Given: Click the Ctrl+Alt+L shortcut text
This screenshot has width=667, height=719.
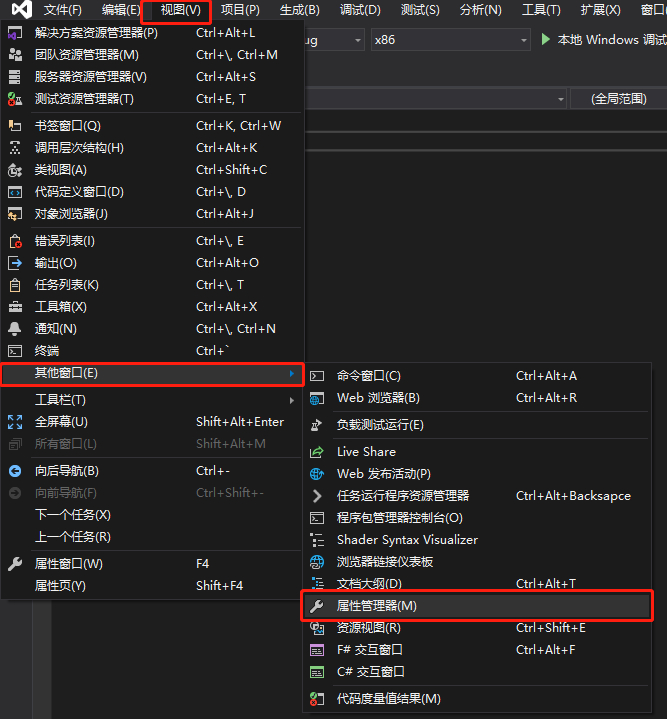Looking at the screenshot, I should 226,33.
